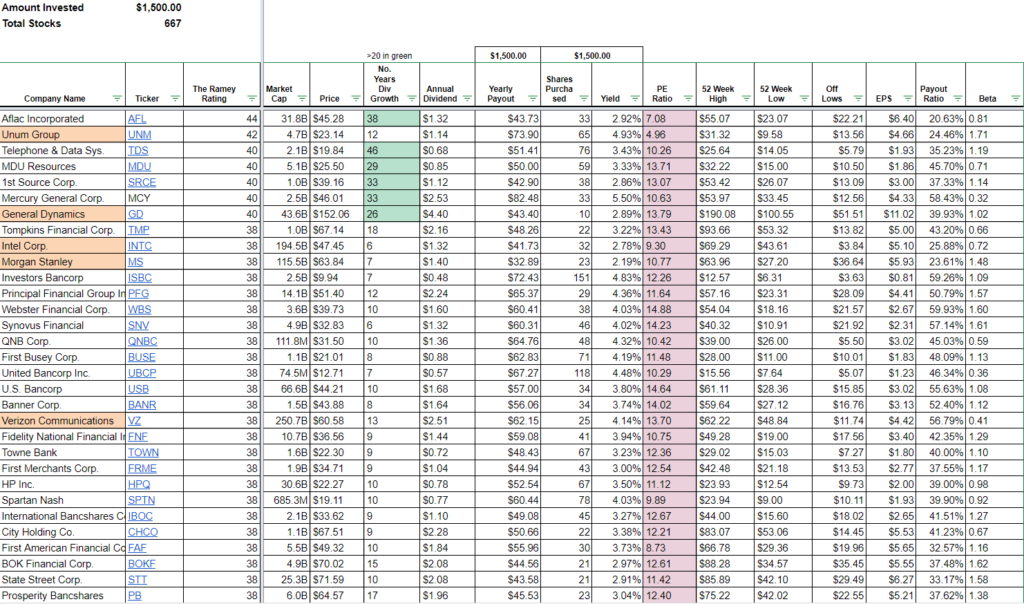Follow the HPQ ticker link
This screenshot has width=1024, height=604.
pyautogui.click(x=141, y=484)
